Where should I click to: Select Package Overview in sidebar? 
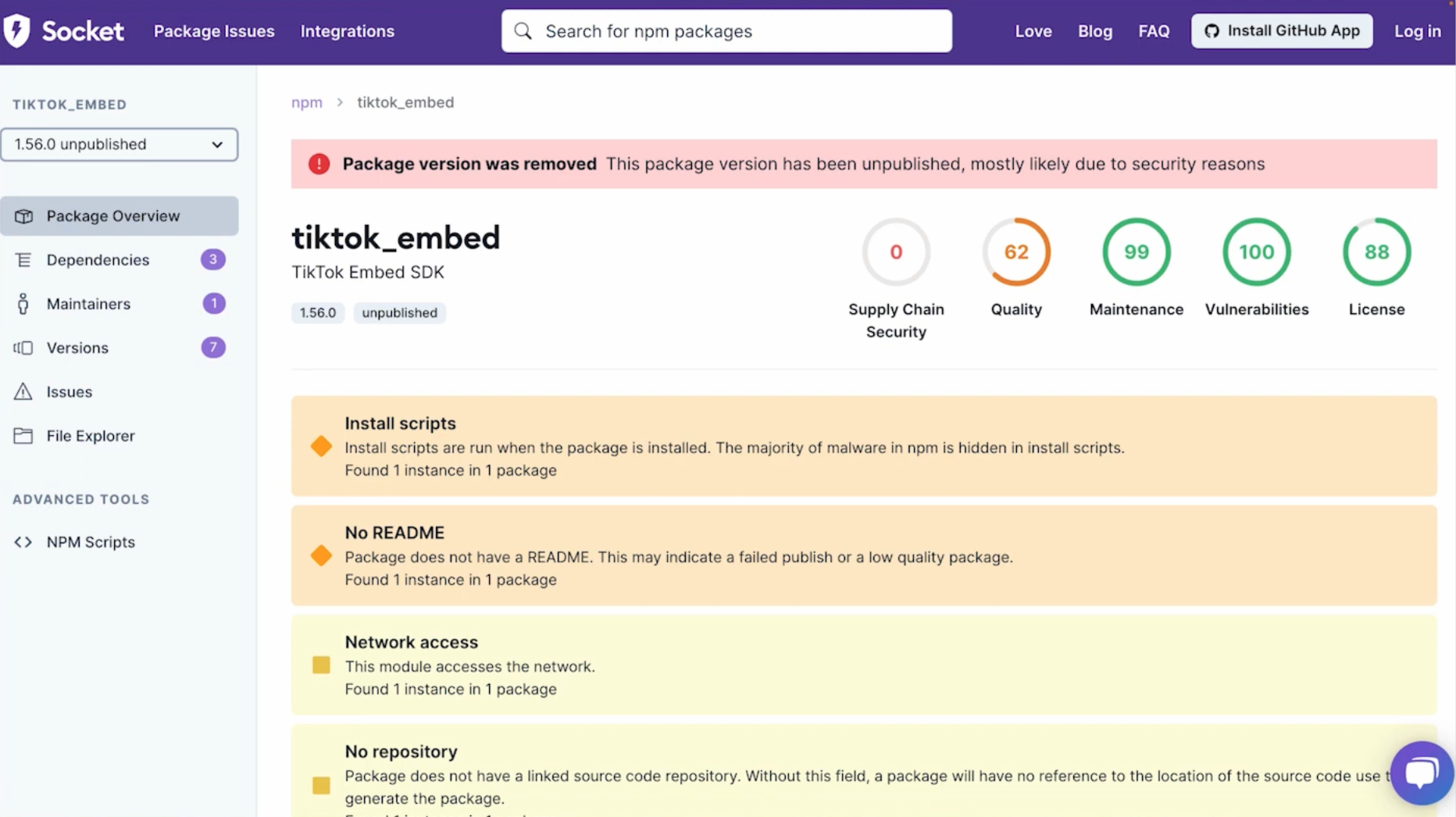pos(120,216)
